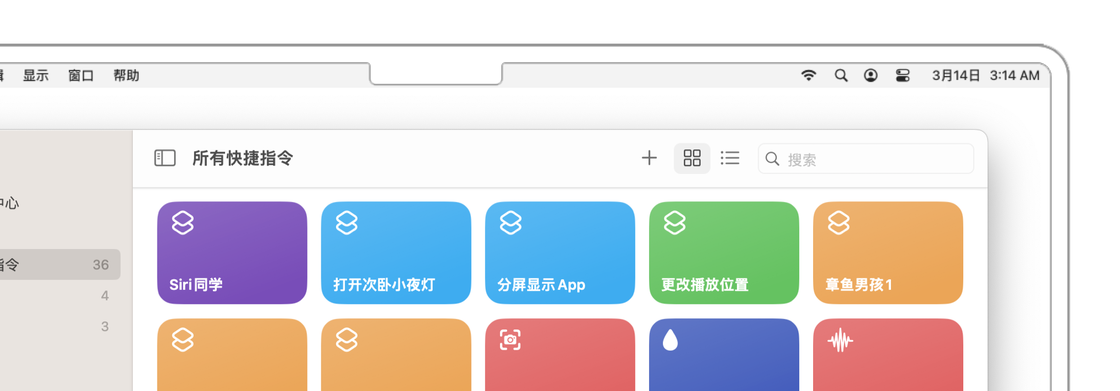Click layers icon on 更改播放位置 card

(x=675, y=223)
